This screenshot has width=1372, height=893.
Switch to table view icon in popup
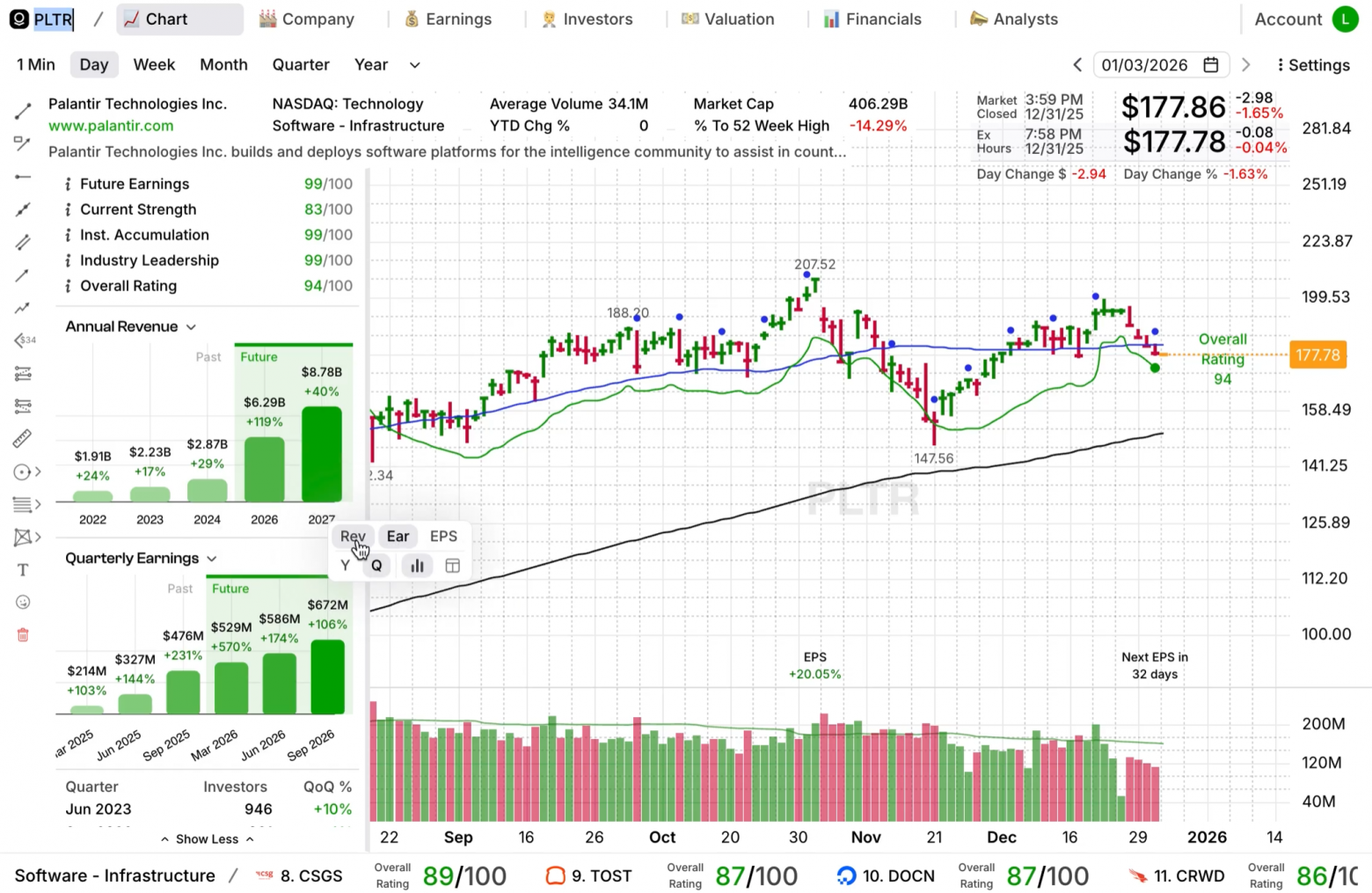coord(453,566)
